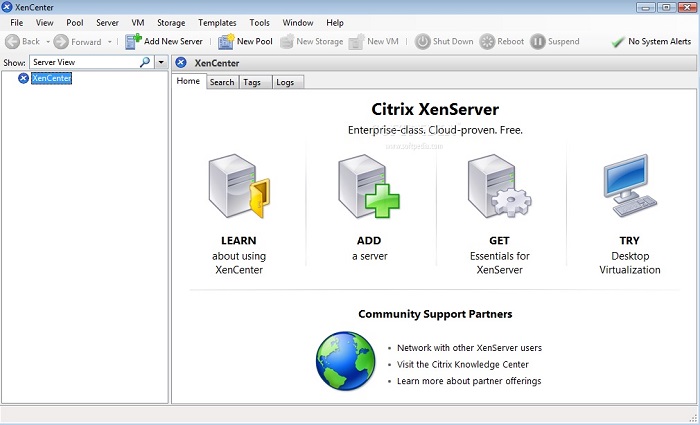Switch to the Search tab
Image resolution: width=700 pixels, height=425 pixels.
(222, 82)
